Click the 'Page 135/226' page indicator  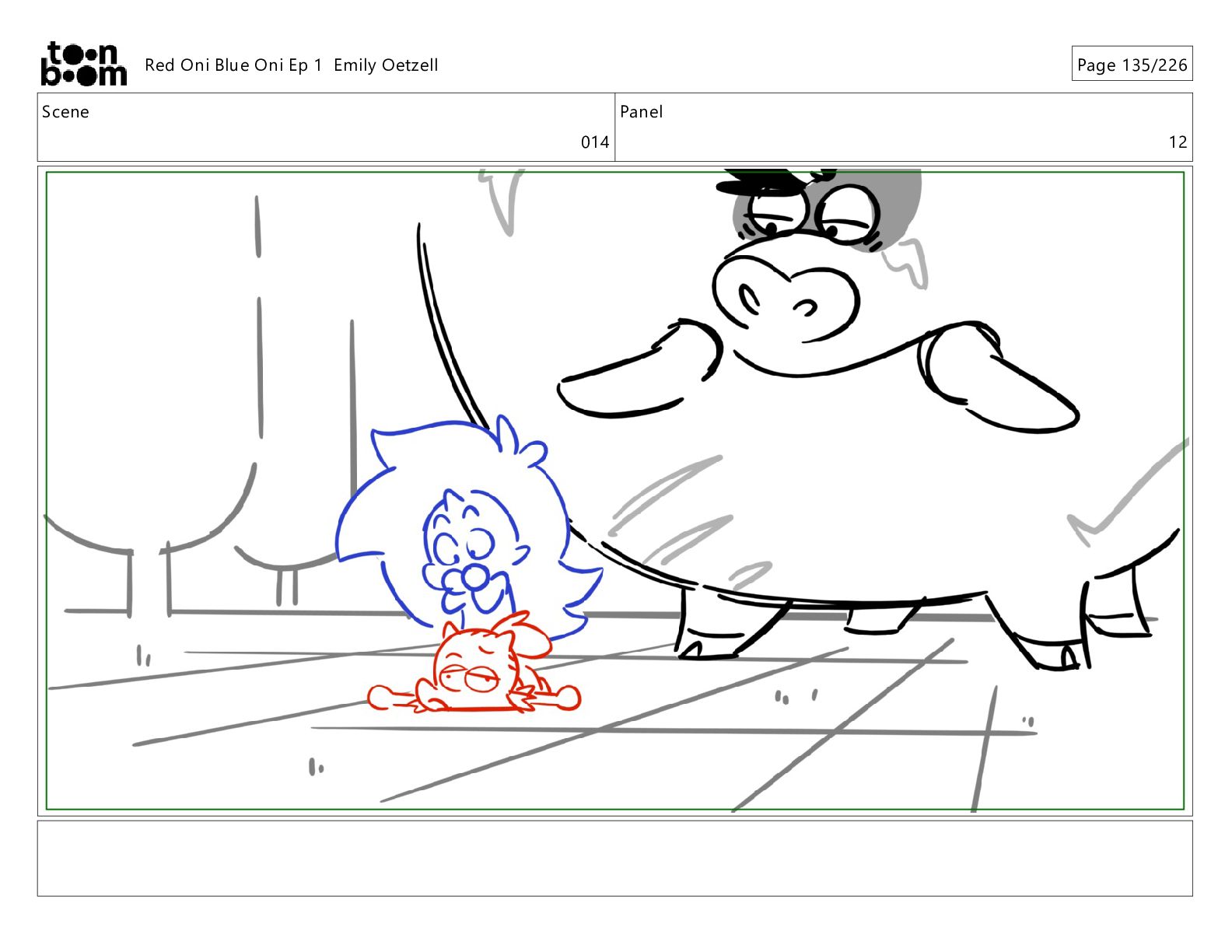tap(1132, 65)
